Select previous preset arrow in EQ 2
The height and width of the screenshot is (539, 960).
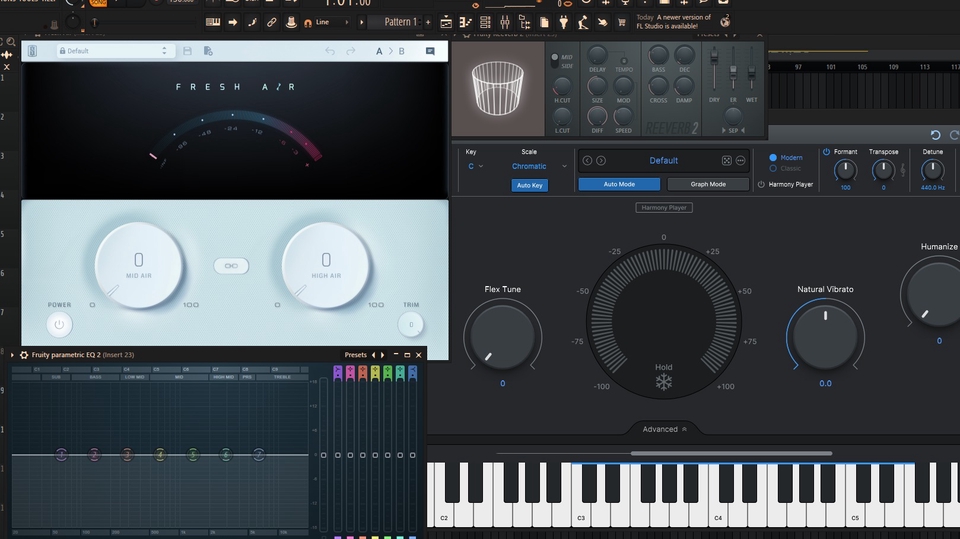click(x=373, y=355)
